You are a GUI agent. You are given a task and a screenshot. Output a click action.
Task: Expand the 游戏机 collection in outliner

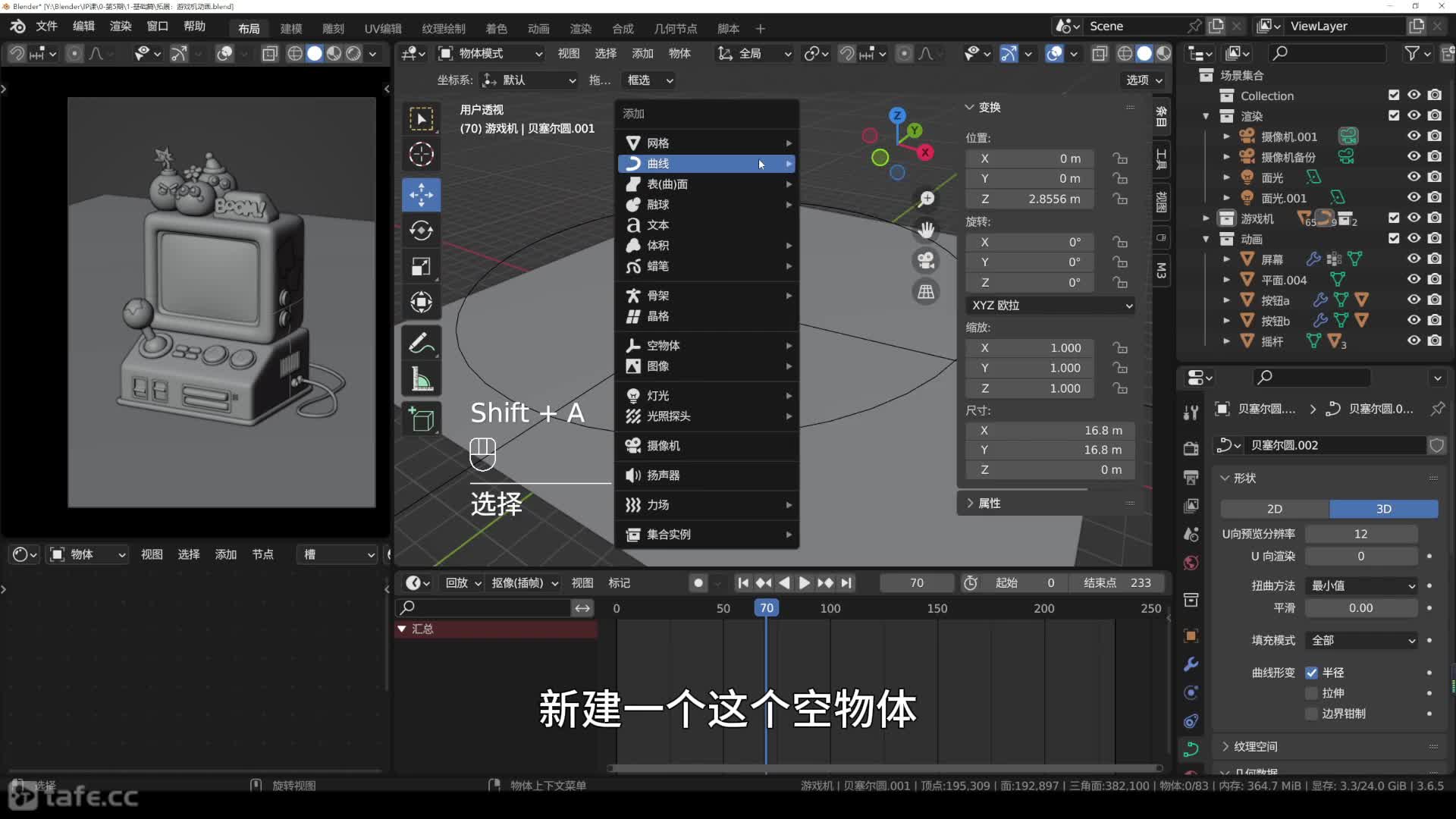point(1206,218)
